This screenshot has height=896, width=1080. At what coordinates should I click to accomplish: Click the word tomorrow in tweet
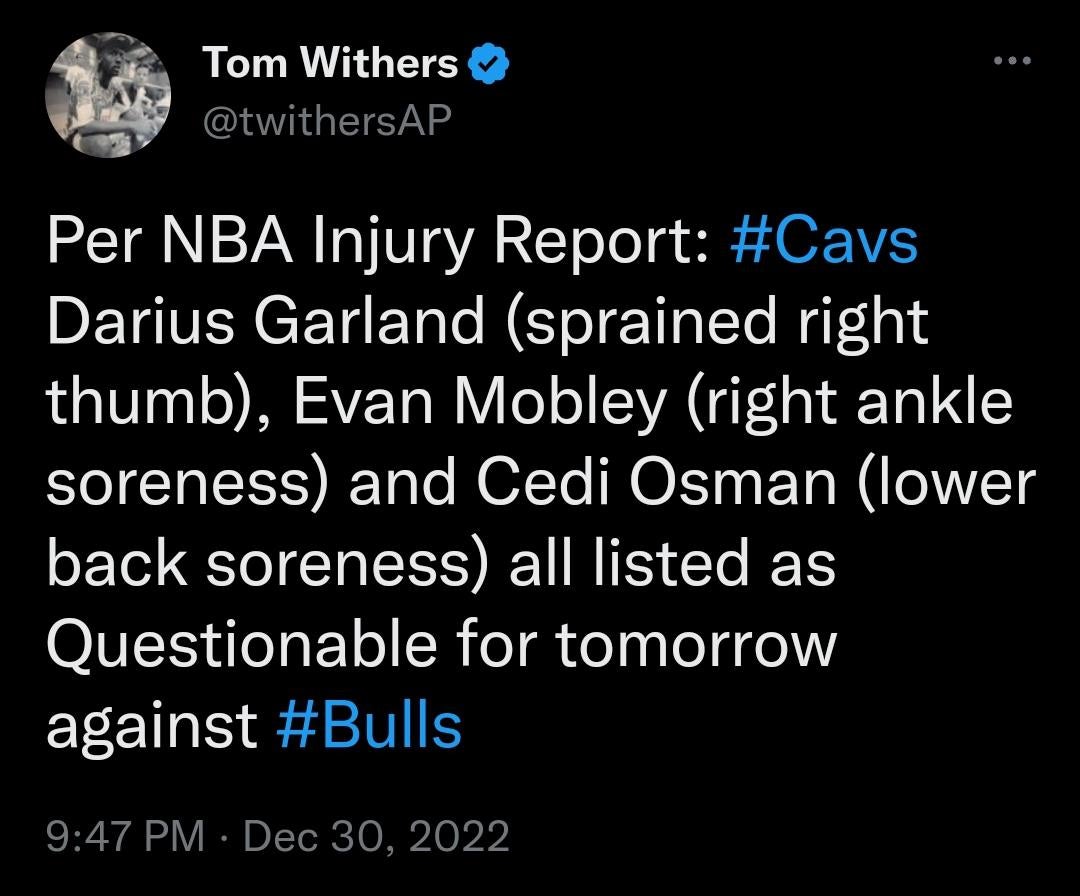[695, 645]
